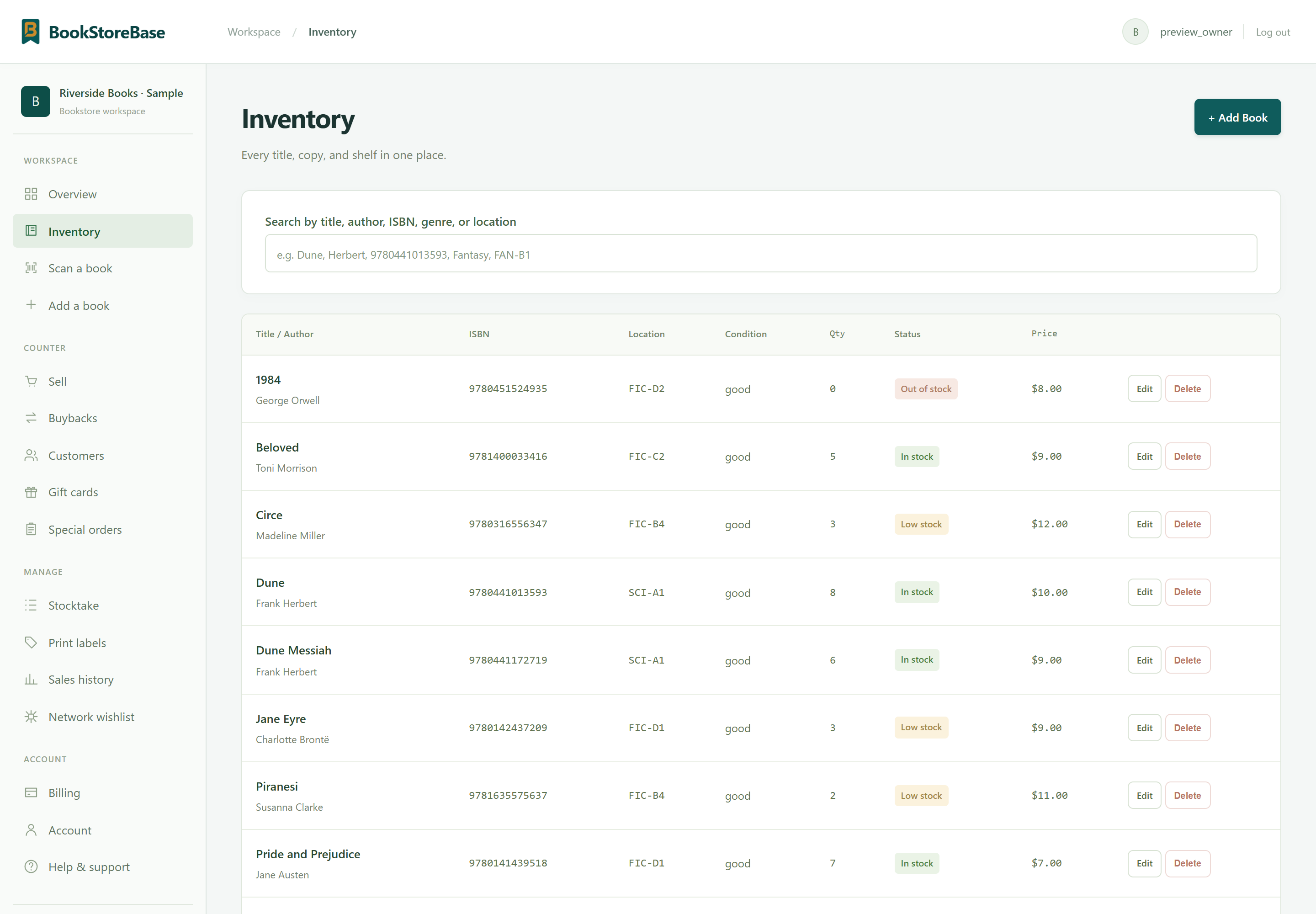
Task: Click the Sales history chart icon
Action: pyautogui.click(x=31, y=680)
